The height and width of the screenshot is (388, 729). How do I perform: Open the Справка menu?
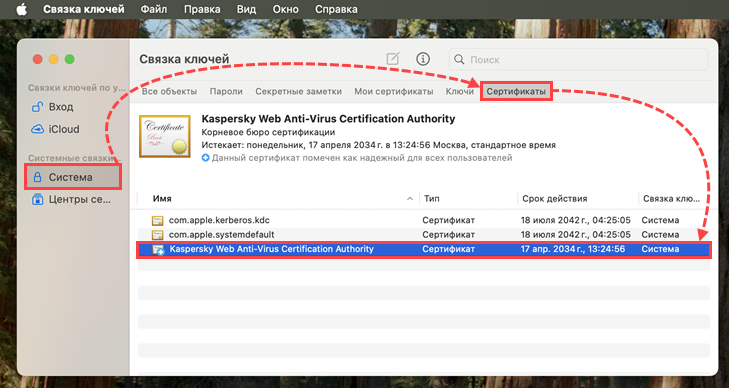click(x=336, y=9)
